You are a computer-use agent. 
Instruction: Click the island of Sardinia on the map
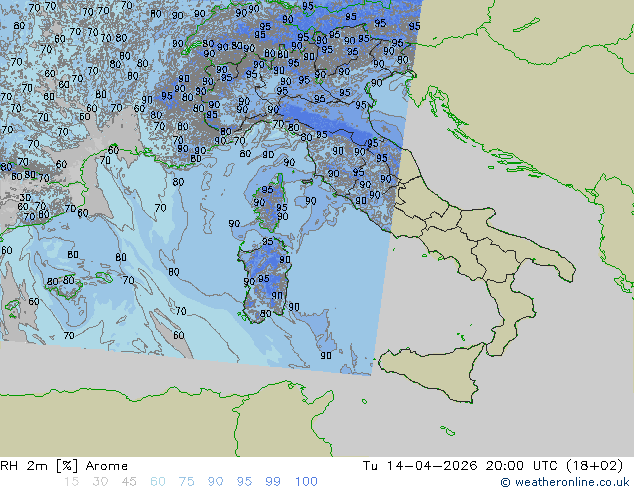pos(265,279)
